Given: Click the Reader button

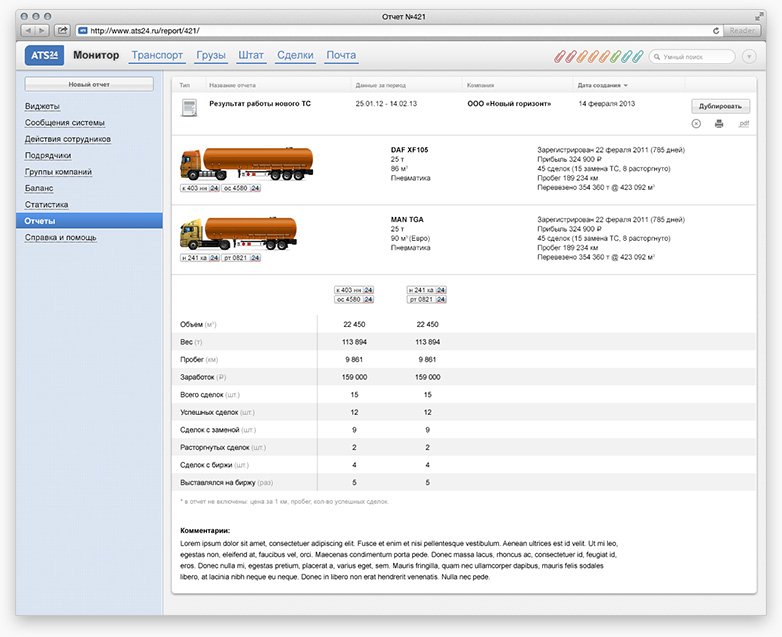Looking at the screenshot, I should (x=742, y=30).
